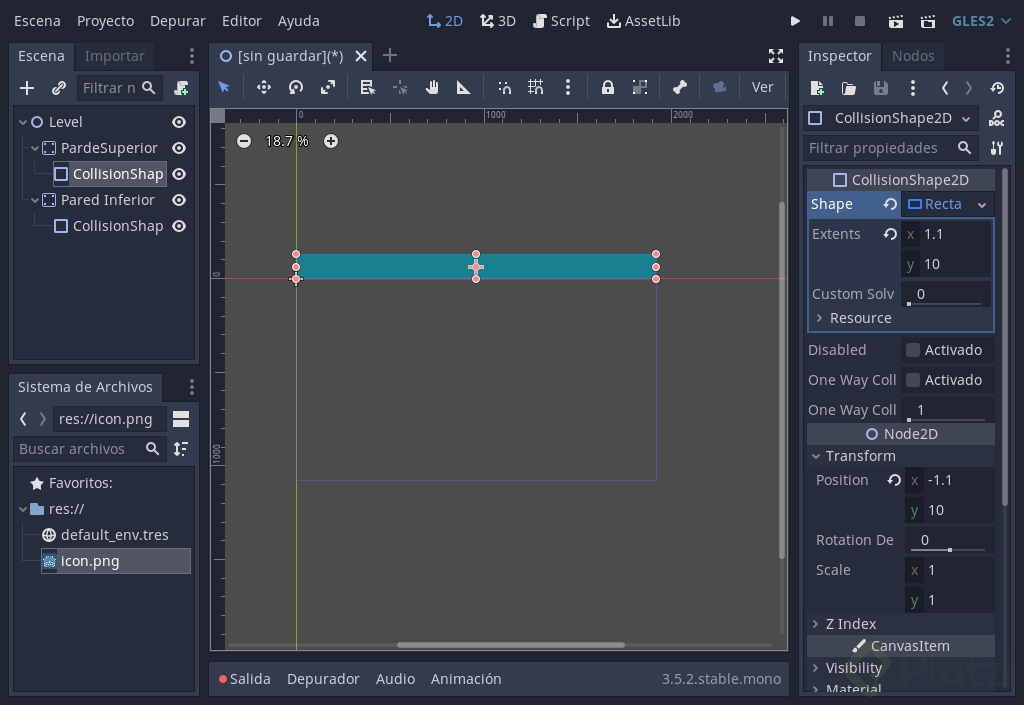1024x705 pixels.
Task: Switch to the Nodos tab
Action: coord(912,56)
